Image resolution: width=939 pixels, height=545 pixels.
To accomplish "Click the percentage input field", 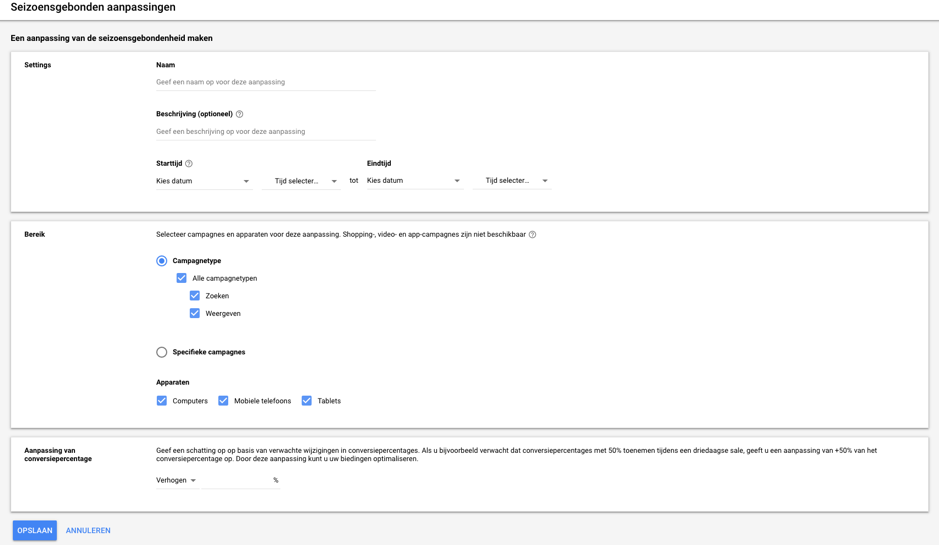I will 237,480.
